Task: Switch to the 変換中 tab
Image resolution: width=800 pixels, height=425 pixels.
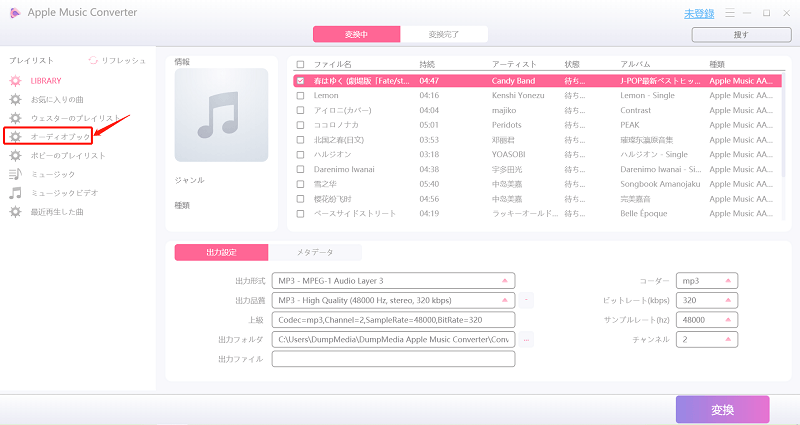Action: coord(357,34)
